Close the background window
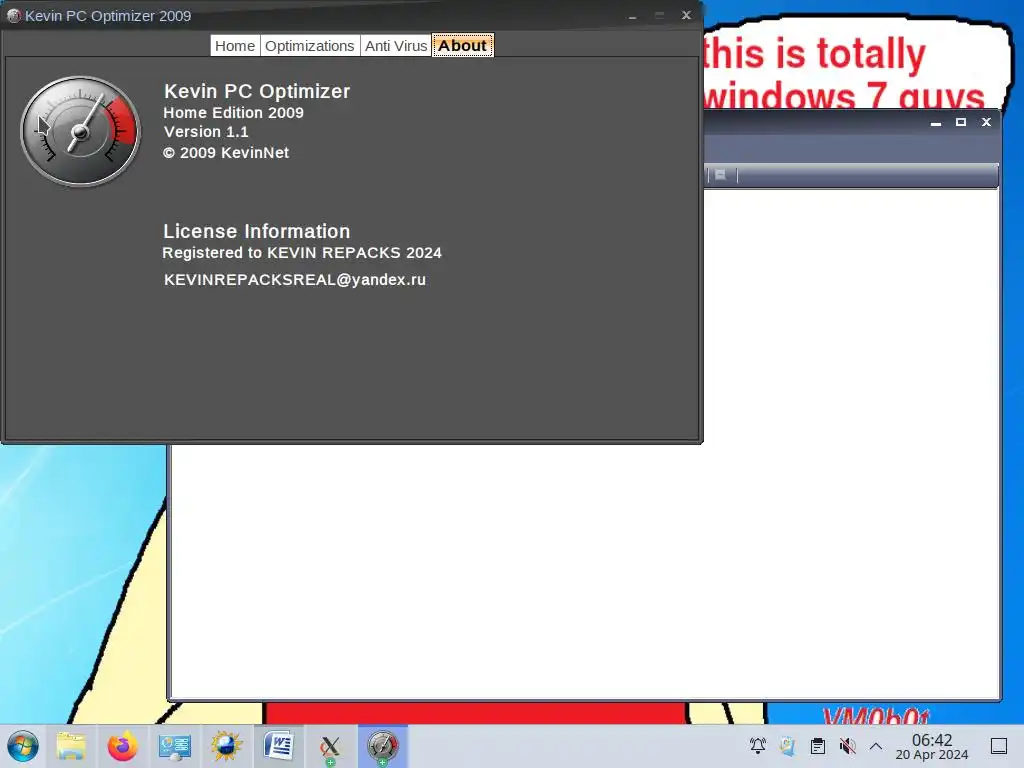The height and width of the screenshot is (768, 1024). [986, 122]
